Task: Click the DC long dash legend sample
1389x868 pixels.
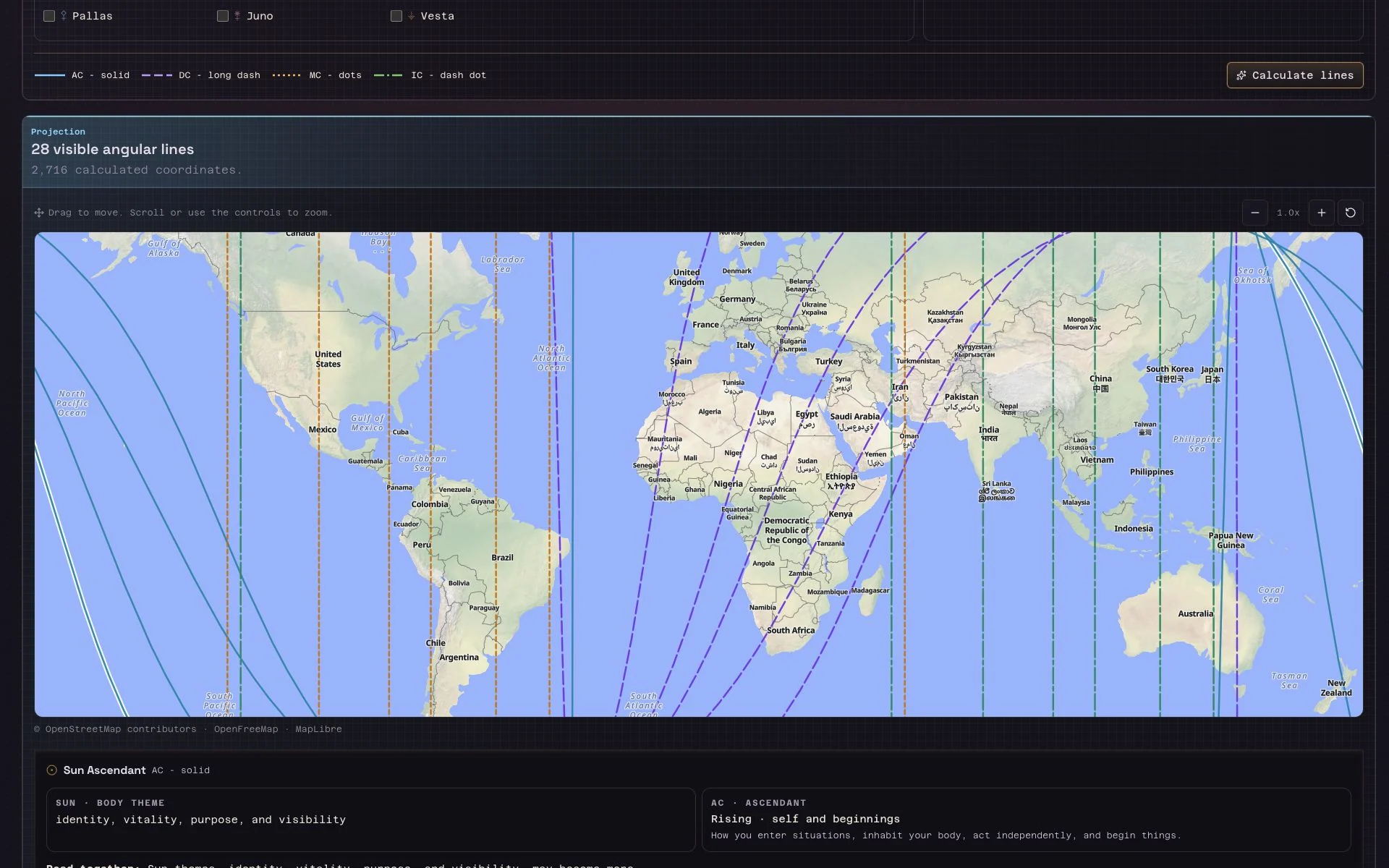Action: 157,75
